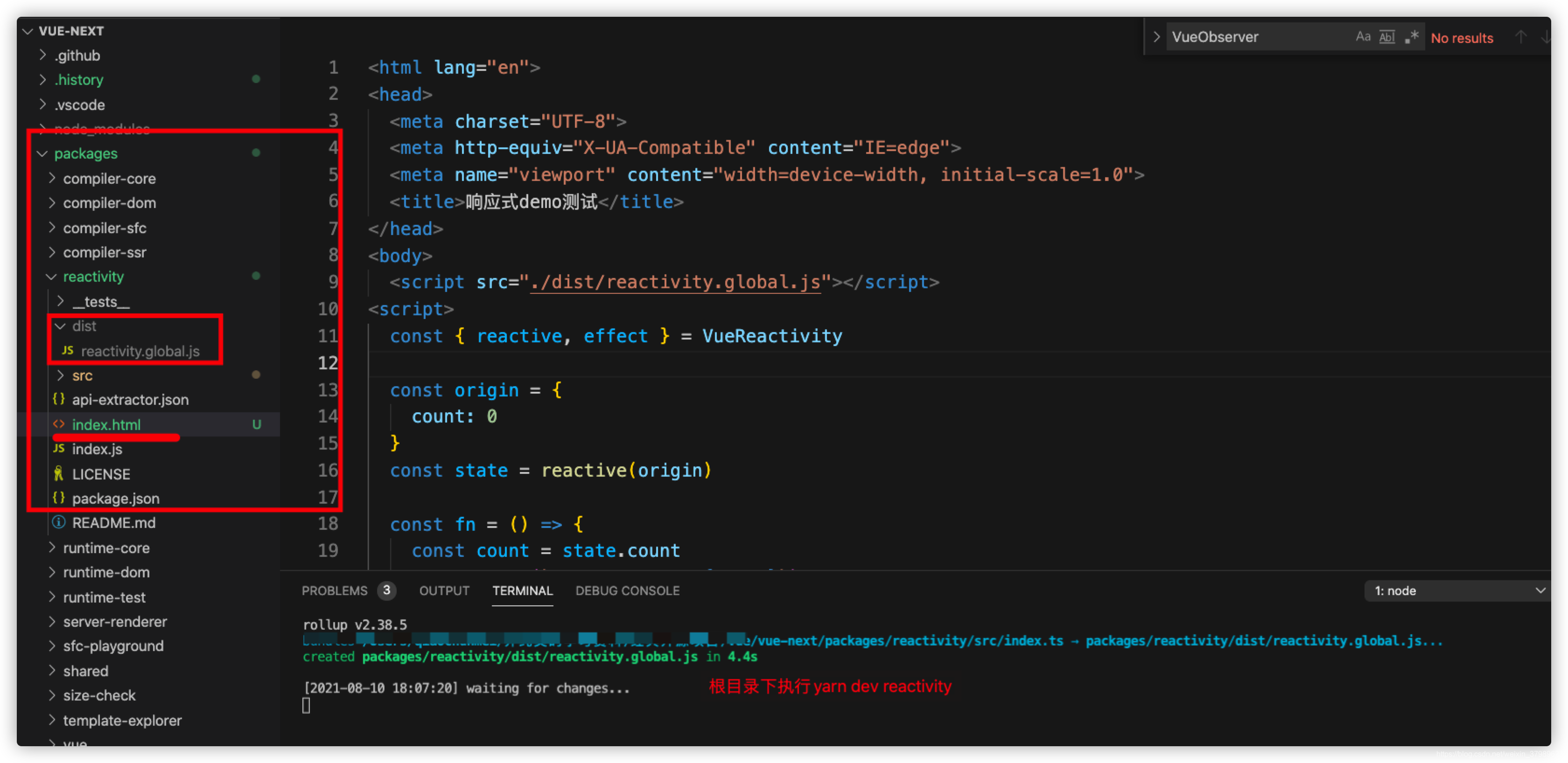
Task: Go to previous match arrow
Action: (1520, 37)
